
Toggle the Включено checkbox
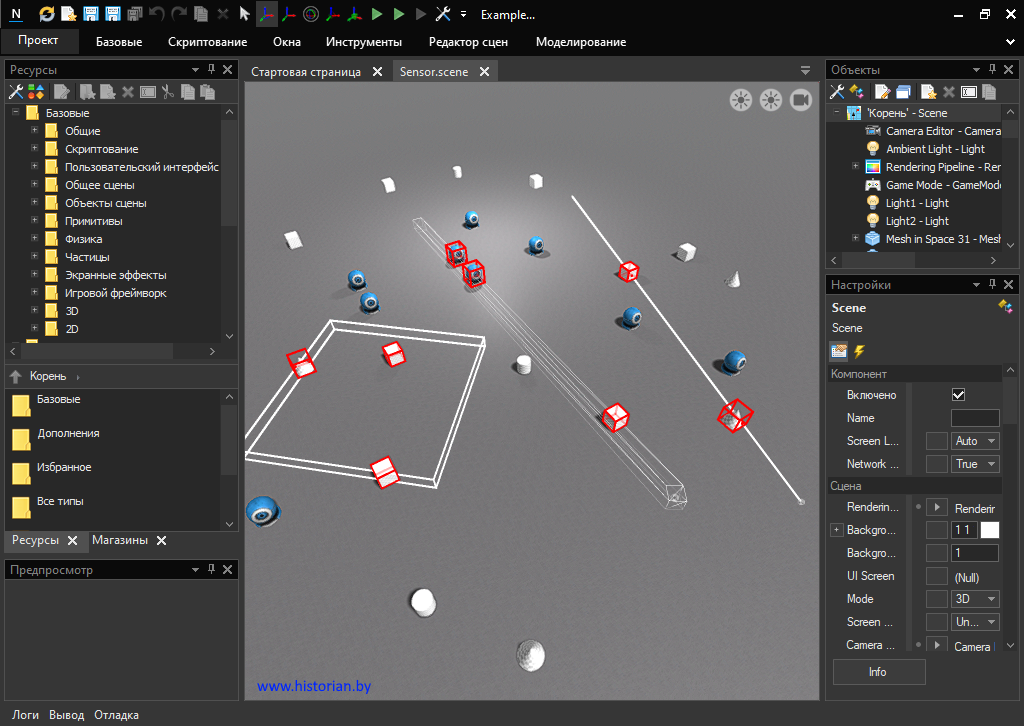click(x=958, y=395)
